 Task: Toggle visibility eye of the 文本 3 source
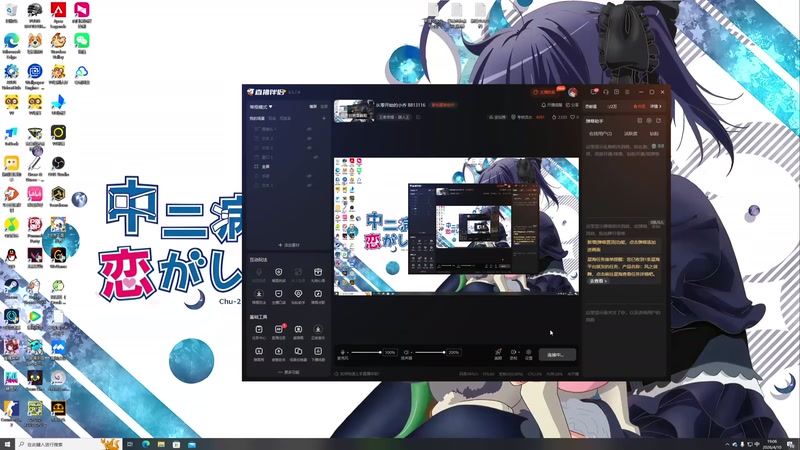pos(309,138)
